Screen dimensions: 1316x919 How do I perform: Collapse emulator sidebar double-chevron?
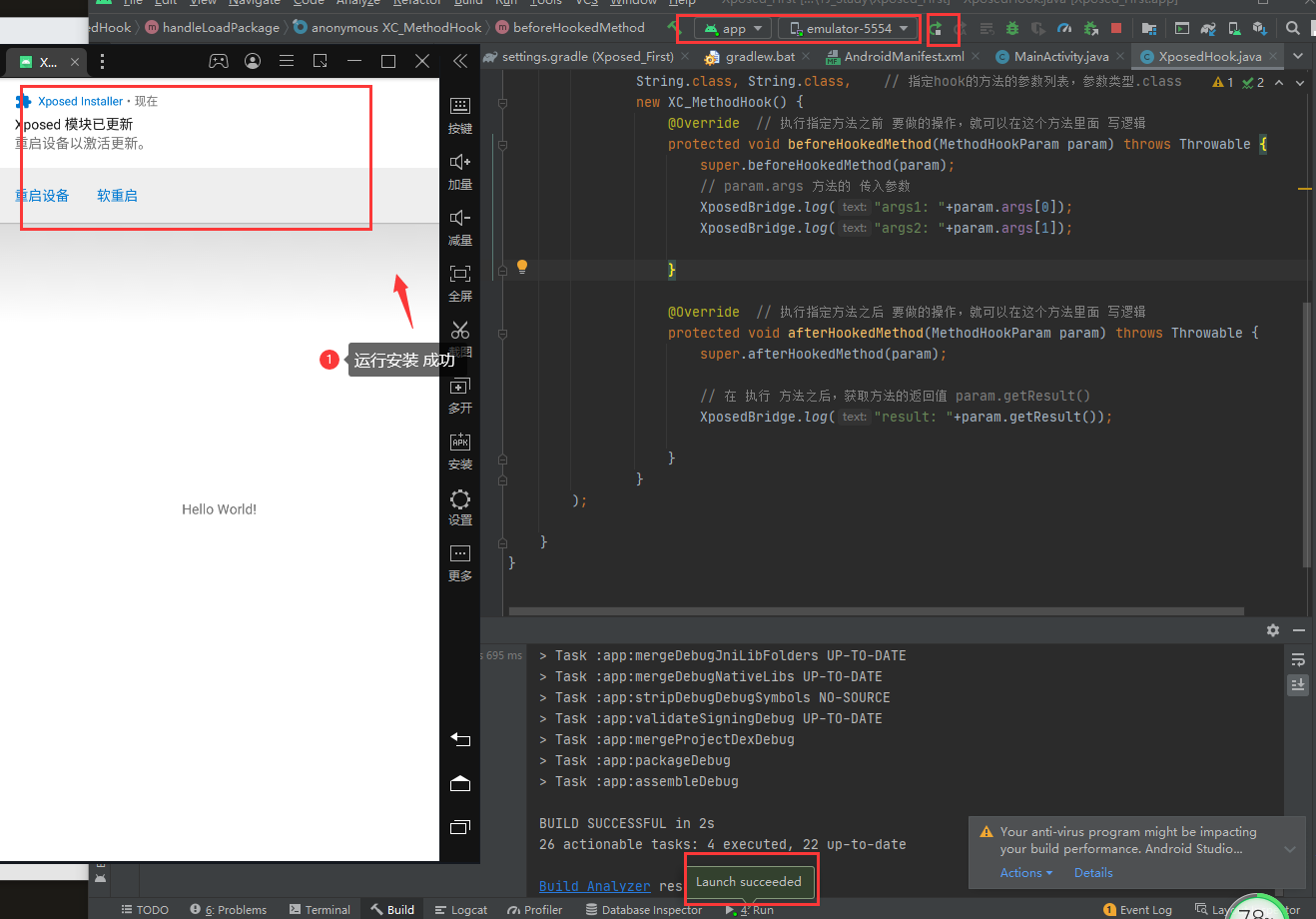click(x=460, y=61)
